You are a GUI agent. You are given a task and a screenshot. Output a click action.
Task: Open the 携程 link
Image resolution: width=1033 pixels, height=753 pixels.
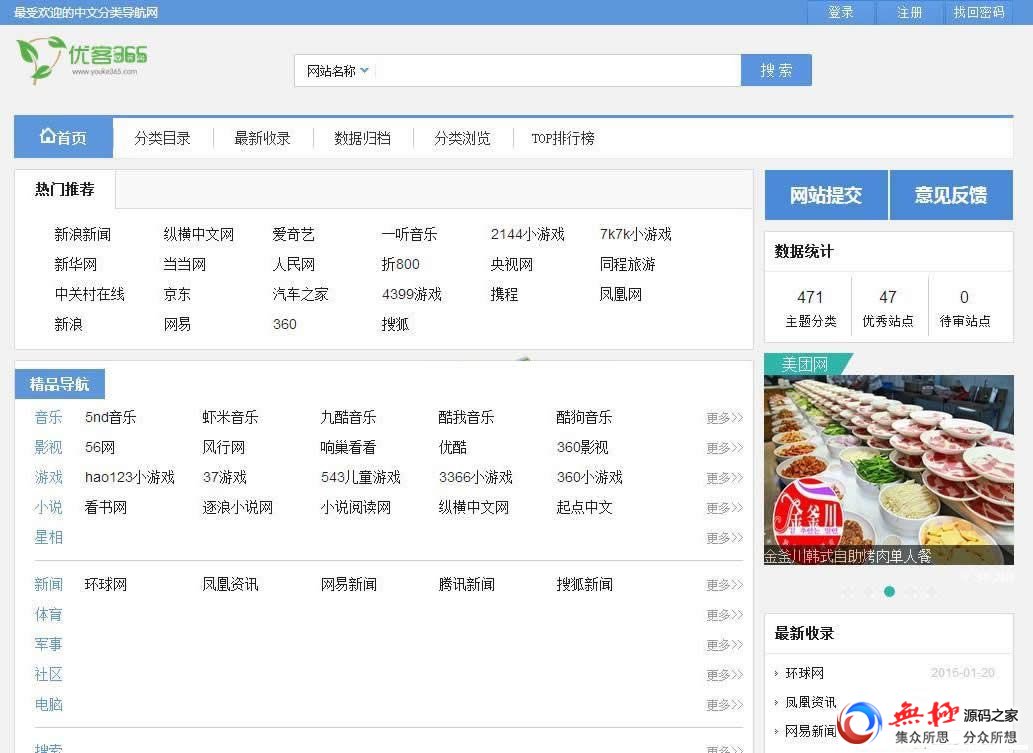point(504,294)
